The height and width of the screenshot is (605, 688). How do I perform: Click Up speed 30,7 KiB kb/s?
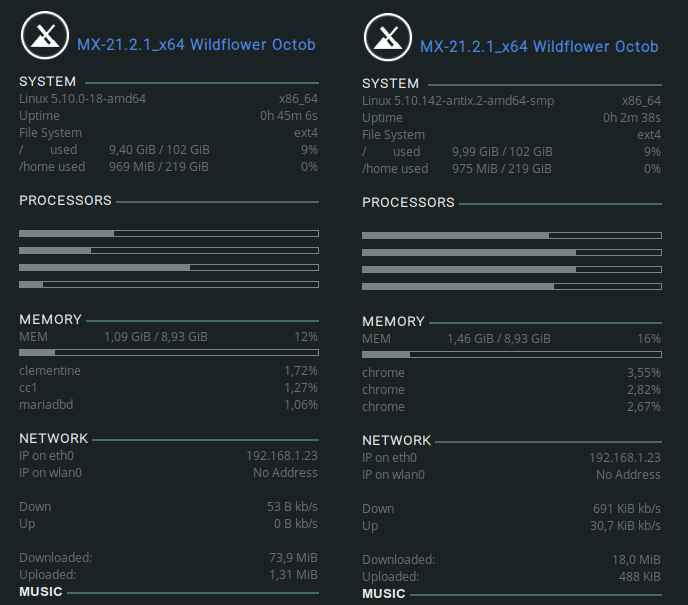625,526
